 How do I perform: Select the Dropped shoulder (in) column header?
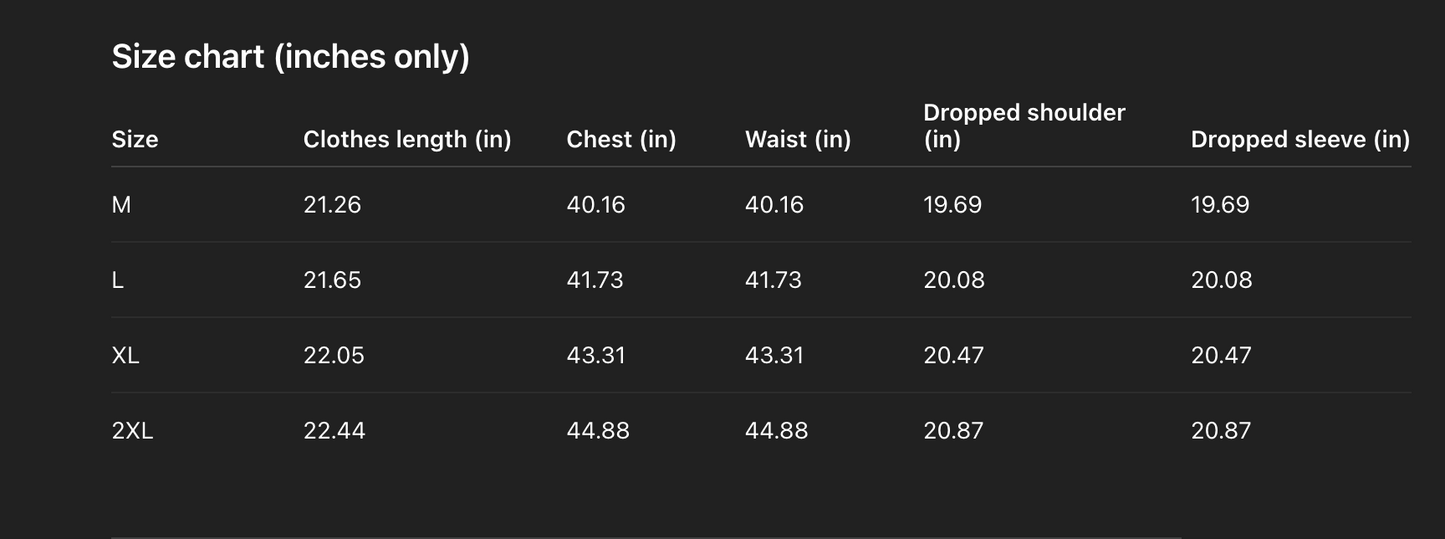tap(1024, 126)
